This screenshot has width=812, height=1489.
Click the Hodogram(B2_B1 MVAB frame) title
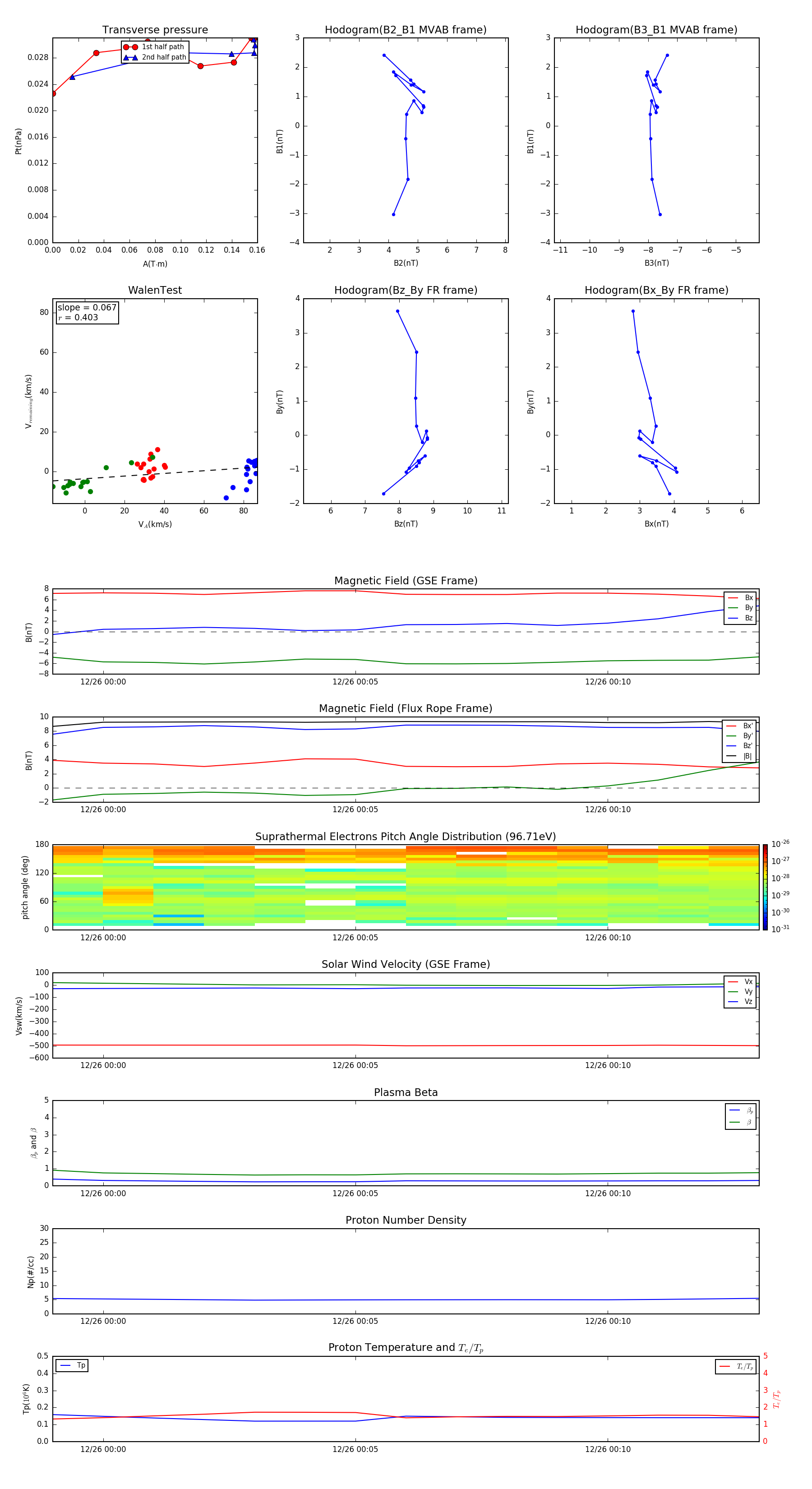(x=406, y=29)
